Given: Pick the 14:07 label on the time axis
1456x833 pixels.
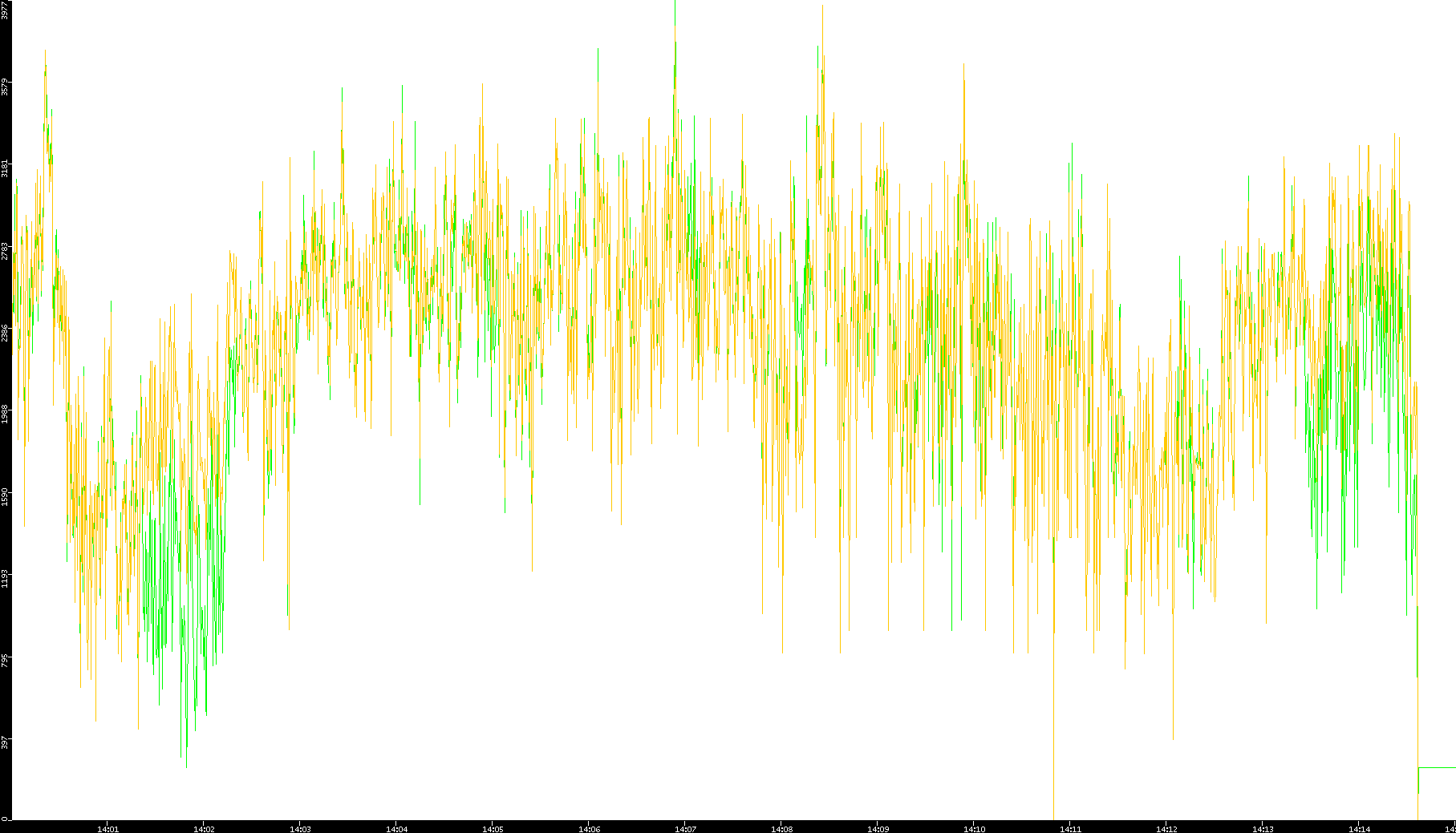Looking at the screenshot, I should [685, 829].
